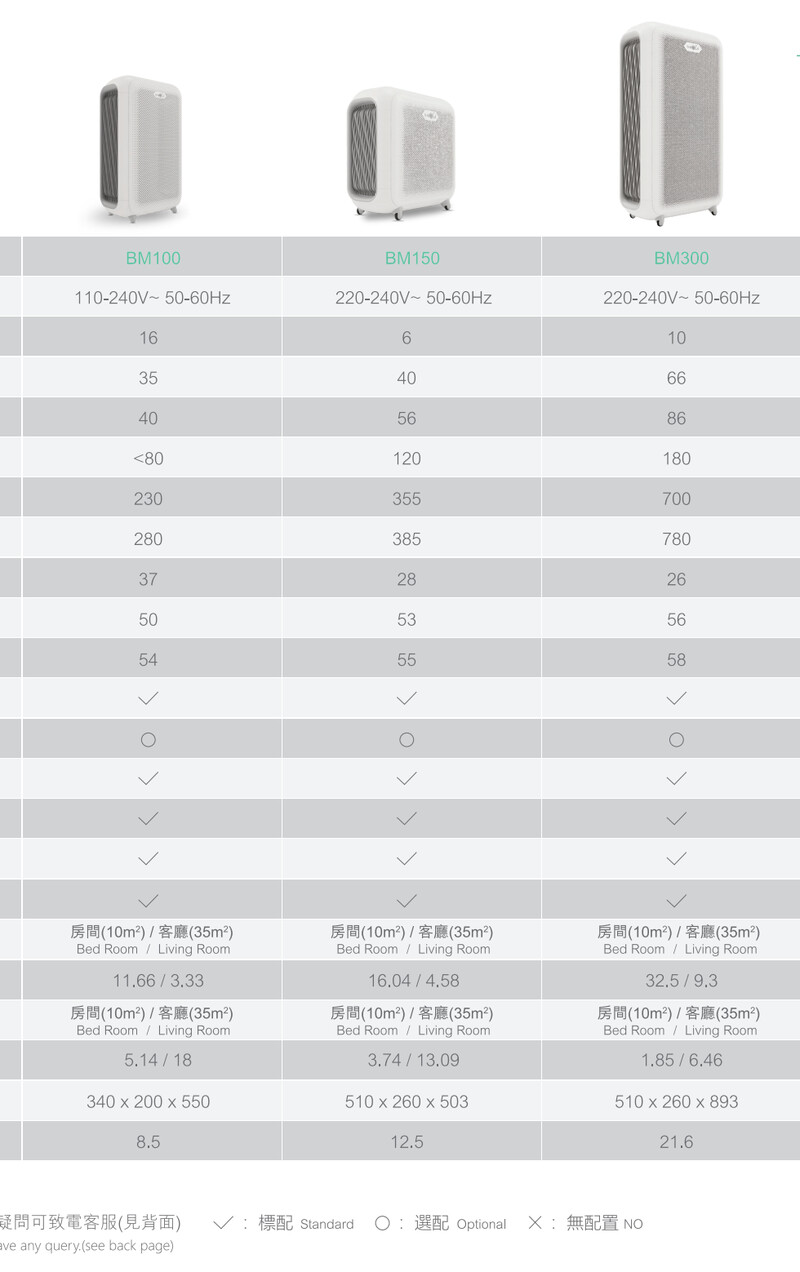Click the checkmark directly below 58 in BM300 column
Screen dimensions: 800x1272
coord(676,698)
